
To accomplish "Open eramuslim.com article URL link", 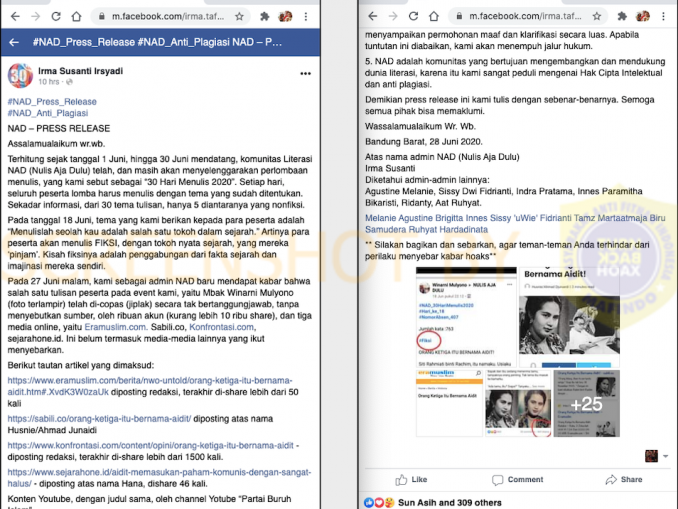I will coord(150,386).
